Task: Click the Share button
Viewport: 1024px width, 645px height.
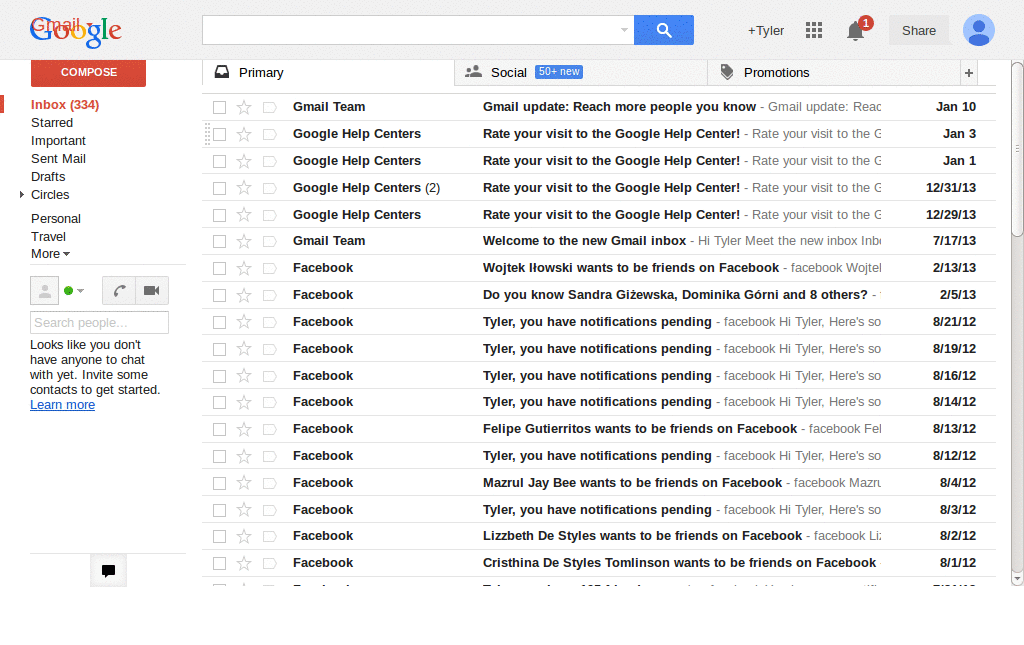Action: (918, 31)
